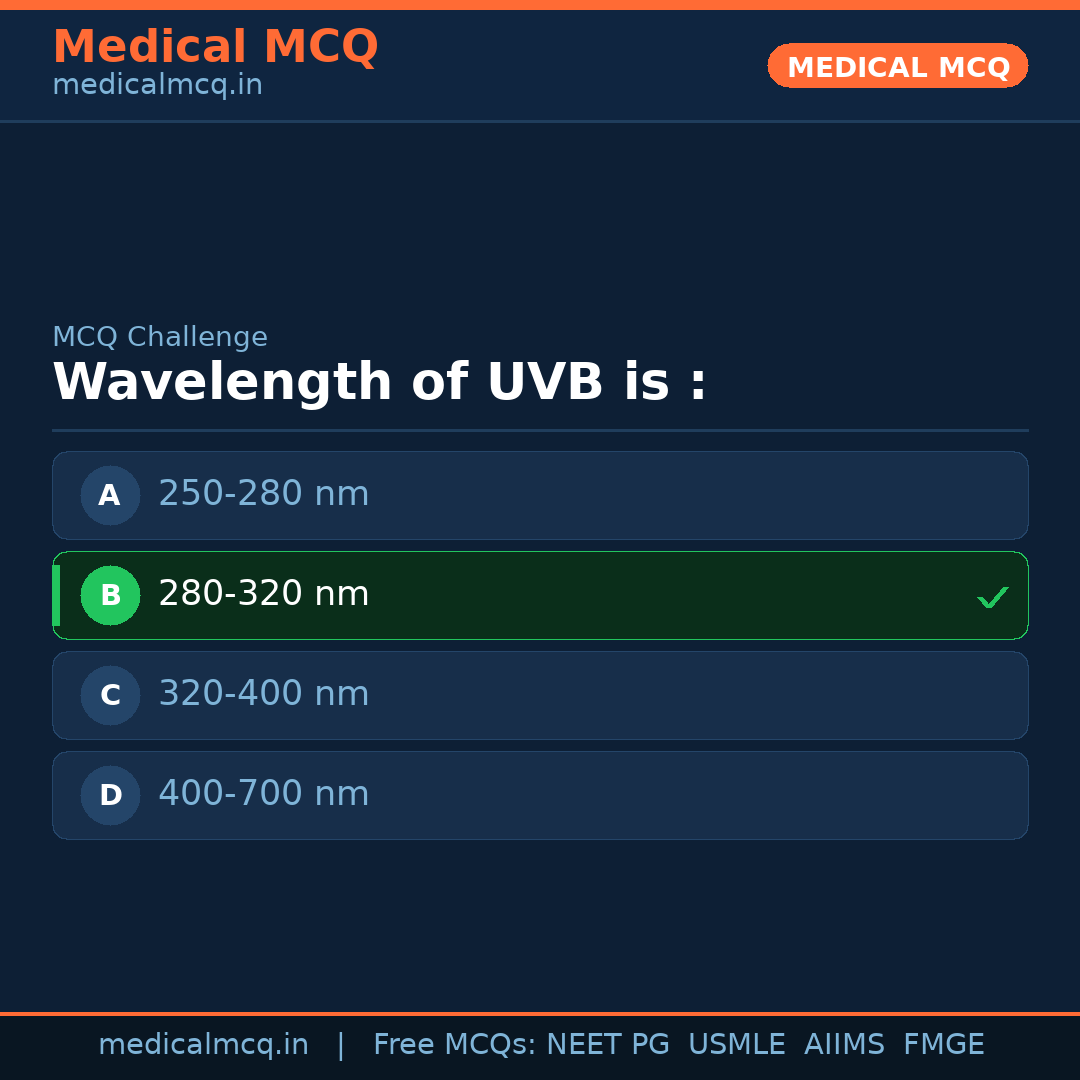Open medicalmcq.in link in footer
Screen dimensions: 1080x1080
[203, 1045]
